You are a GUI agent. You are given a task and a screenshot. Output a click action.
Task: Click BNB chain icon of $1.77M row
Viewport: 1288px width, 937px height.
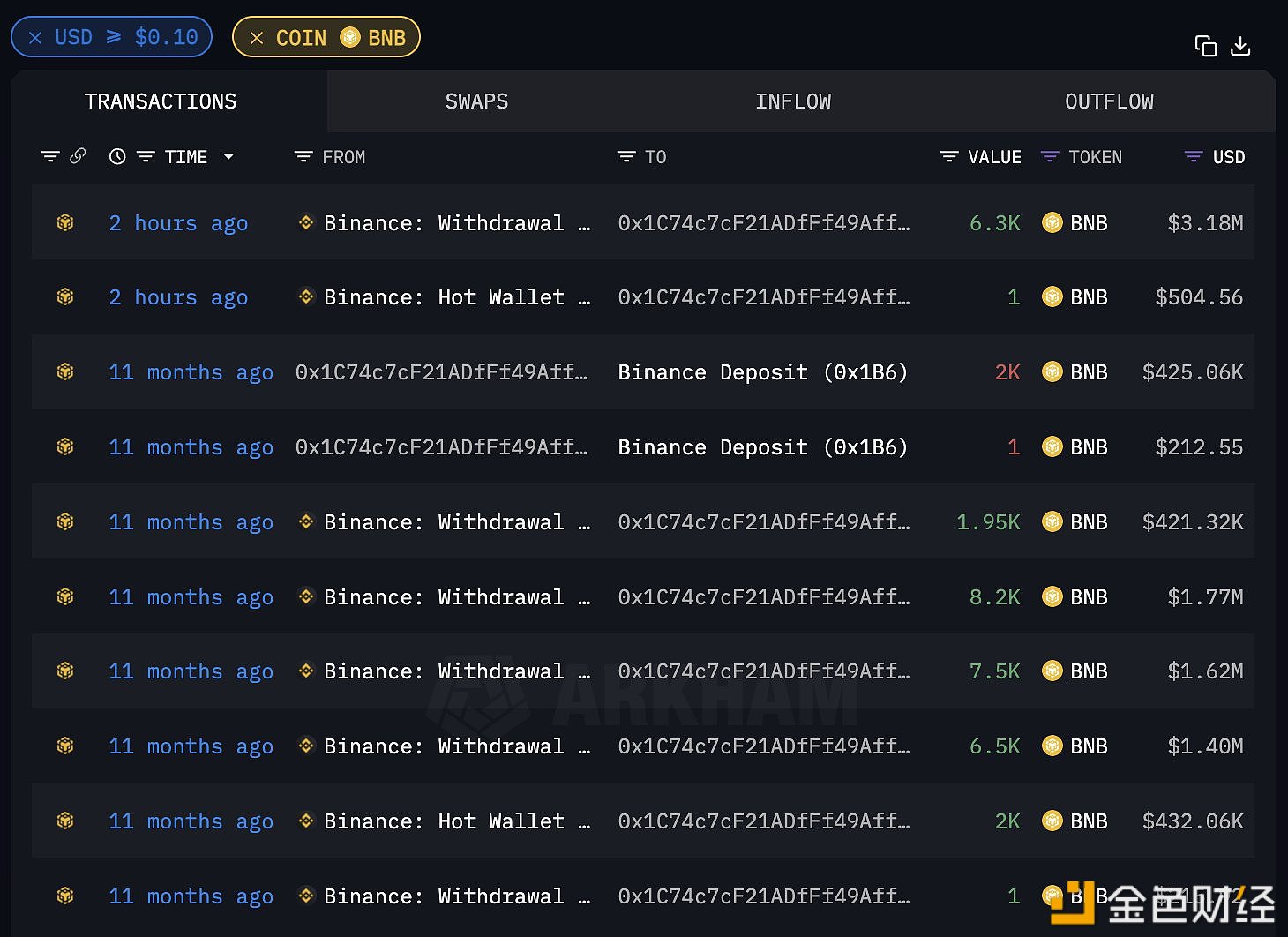click(65, 596)
